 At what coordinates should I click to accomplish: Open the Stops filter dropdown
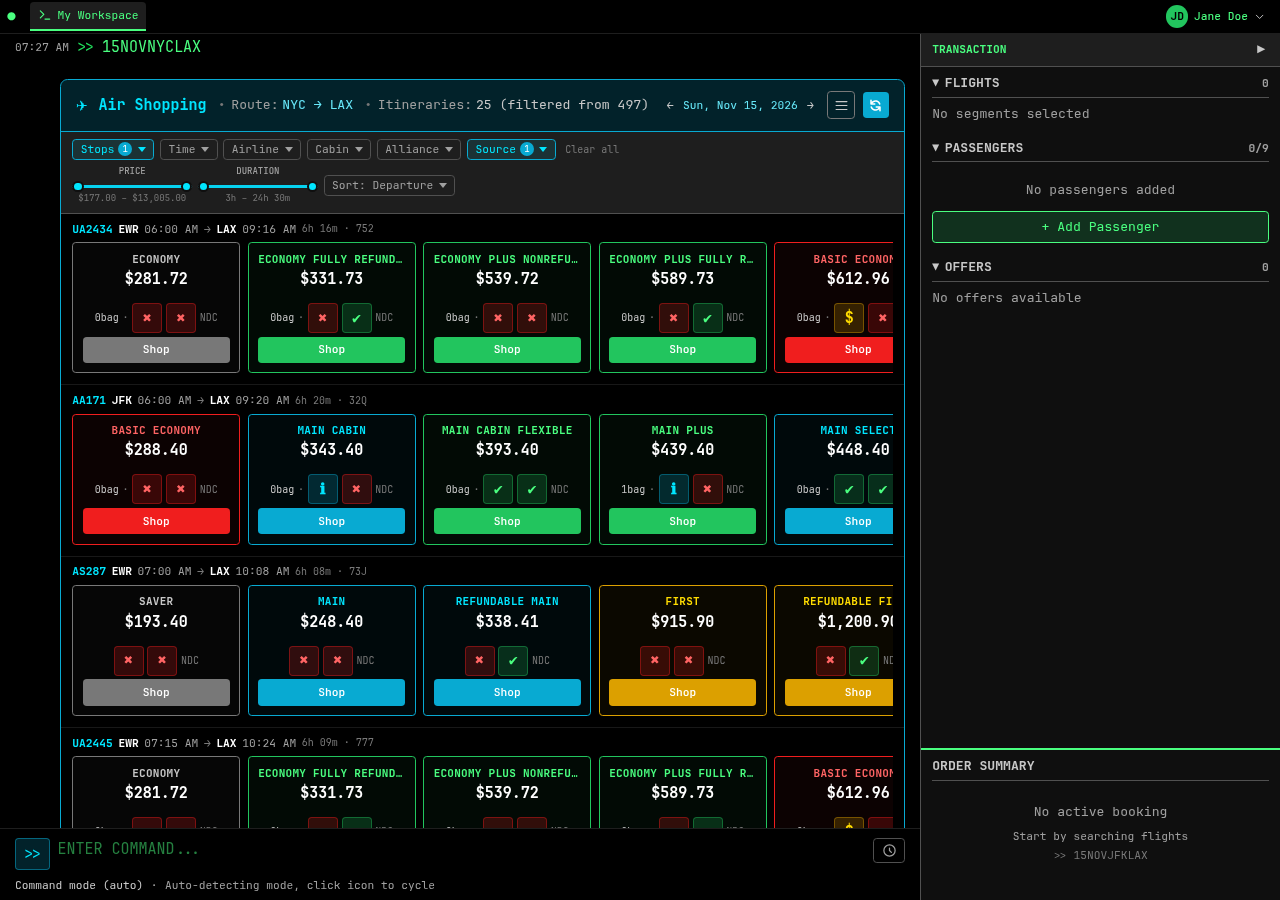(x=113, y=149)
